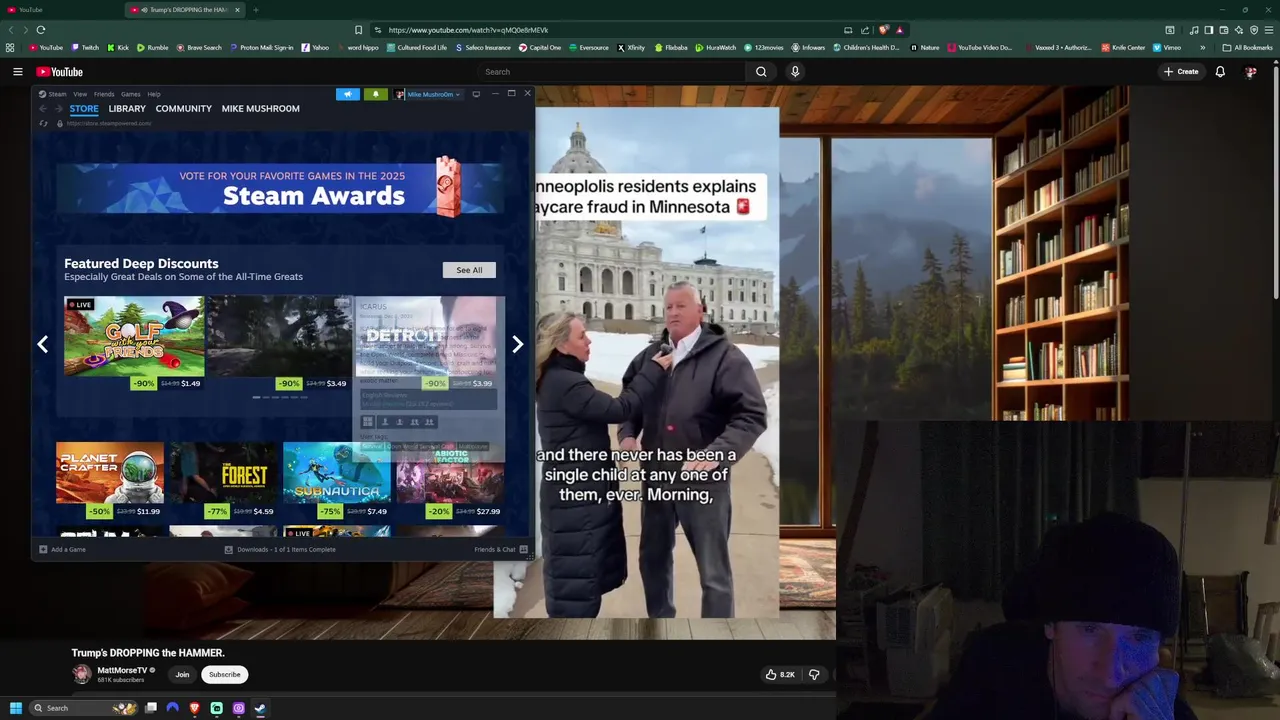The width and height of the screenshot is (1280, 720).
Task: Dislike the video with thumbs down
Action: click(x=814, y=675)
